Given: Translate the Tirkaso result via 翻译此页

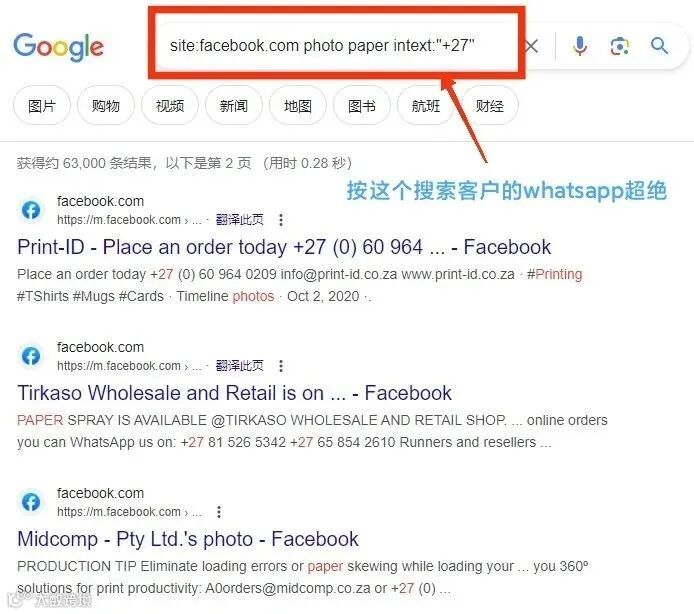Looking at the screenshot, I should click(239, 366).
